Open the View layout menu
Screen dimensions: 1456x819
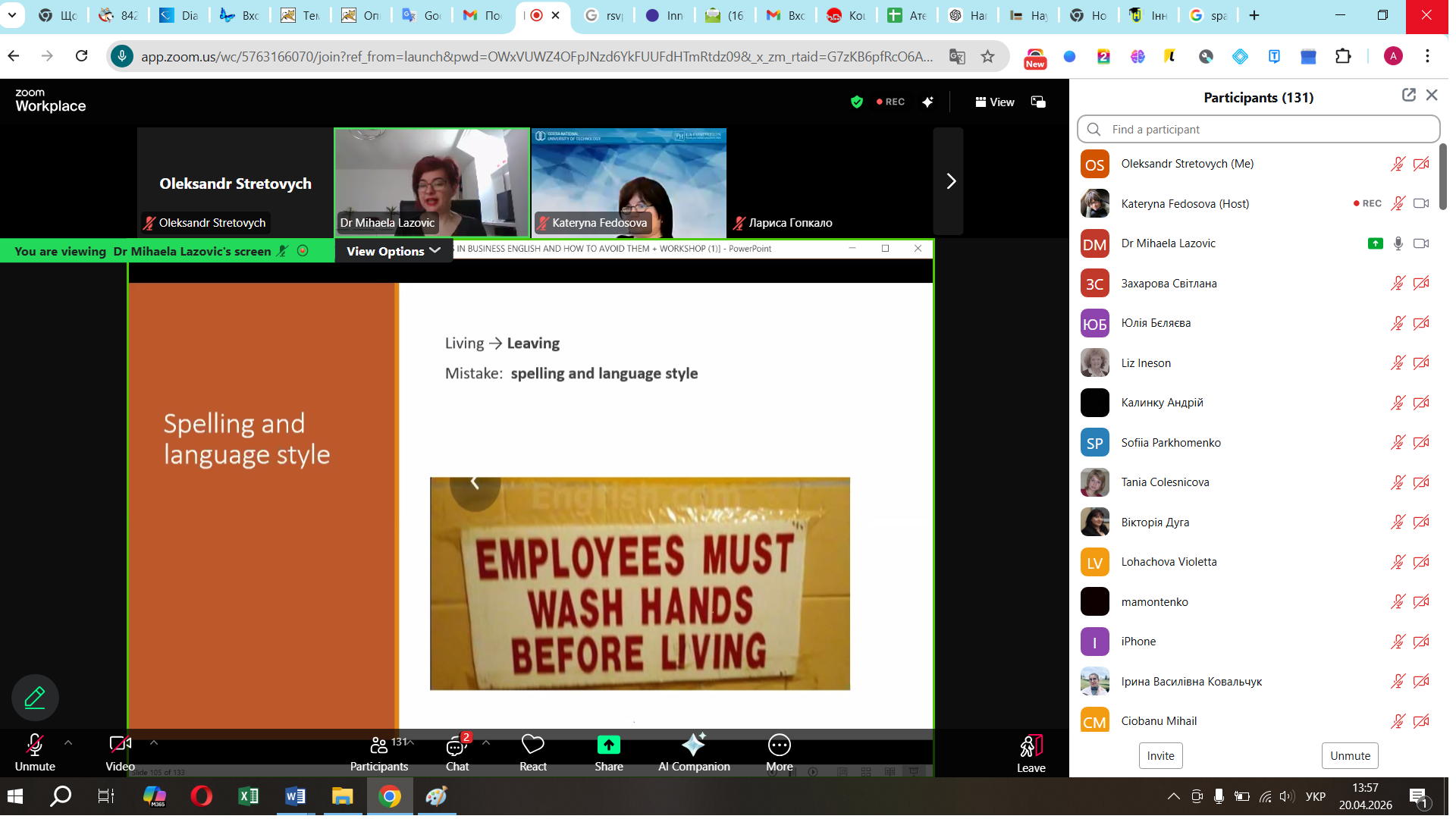pos(994,102)
